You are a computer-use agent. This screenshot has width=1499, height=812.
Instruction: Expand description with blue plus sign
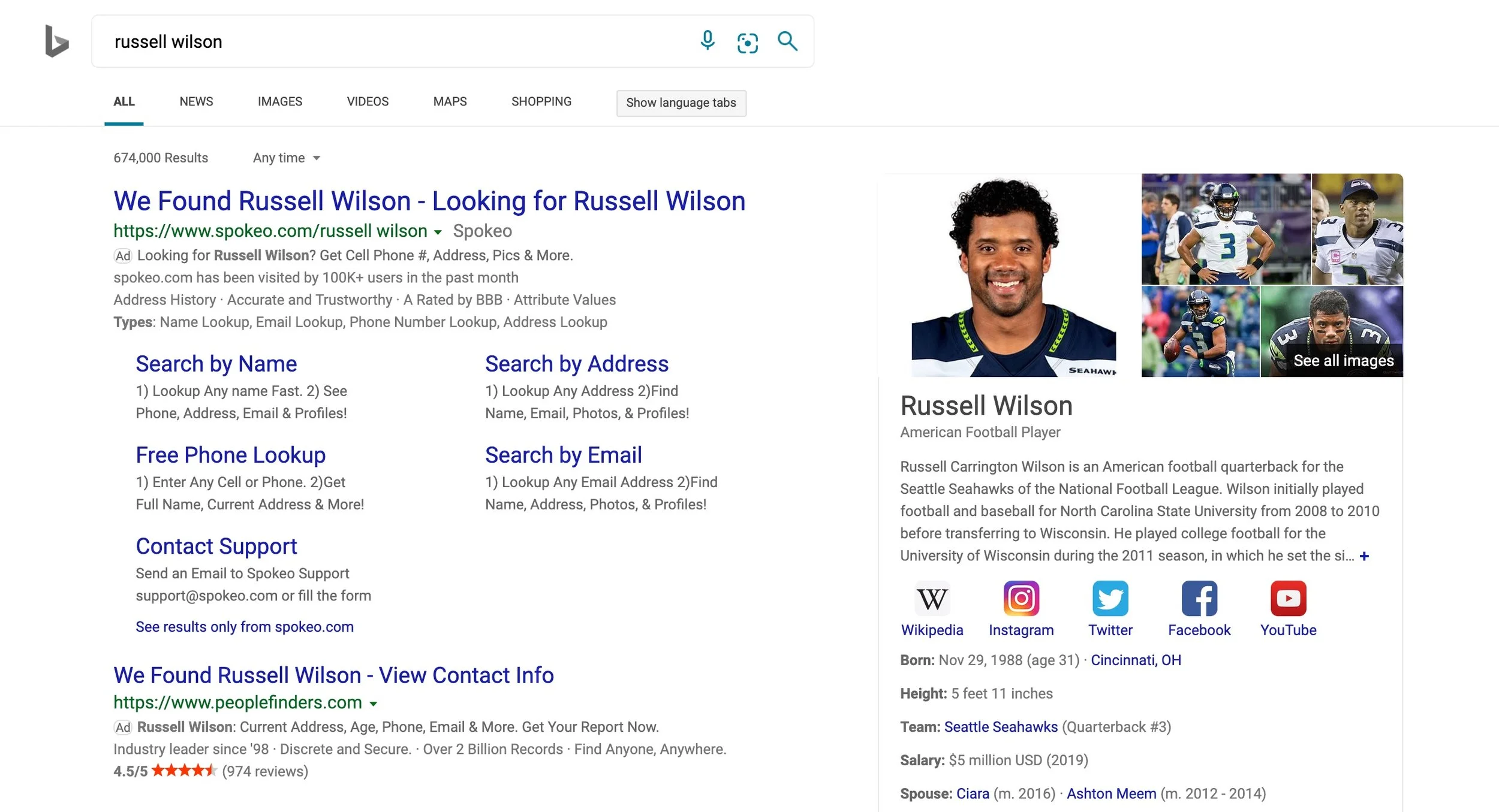pos(1364,556)
